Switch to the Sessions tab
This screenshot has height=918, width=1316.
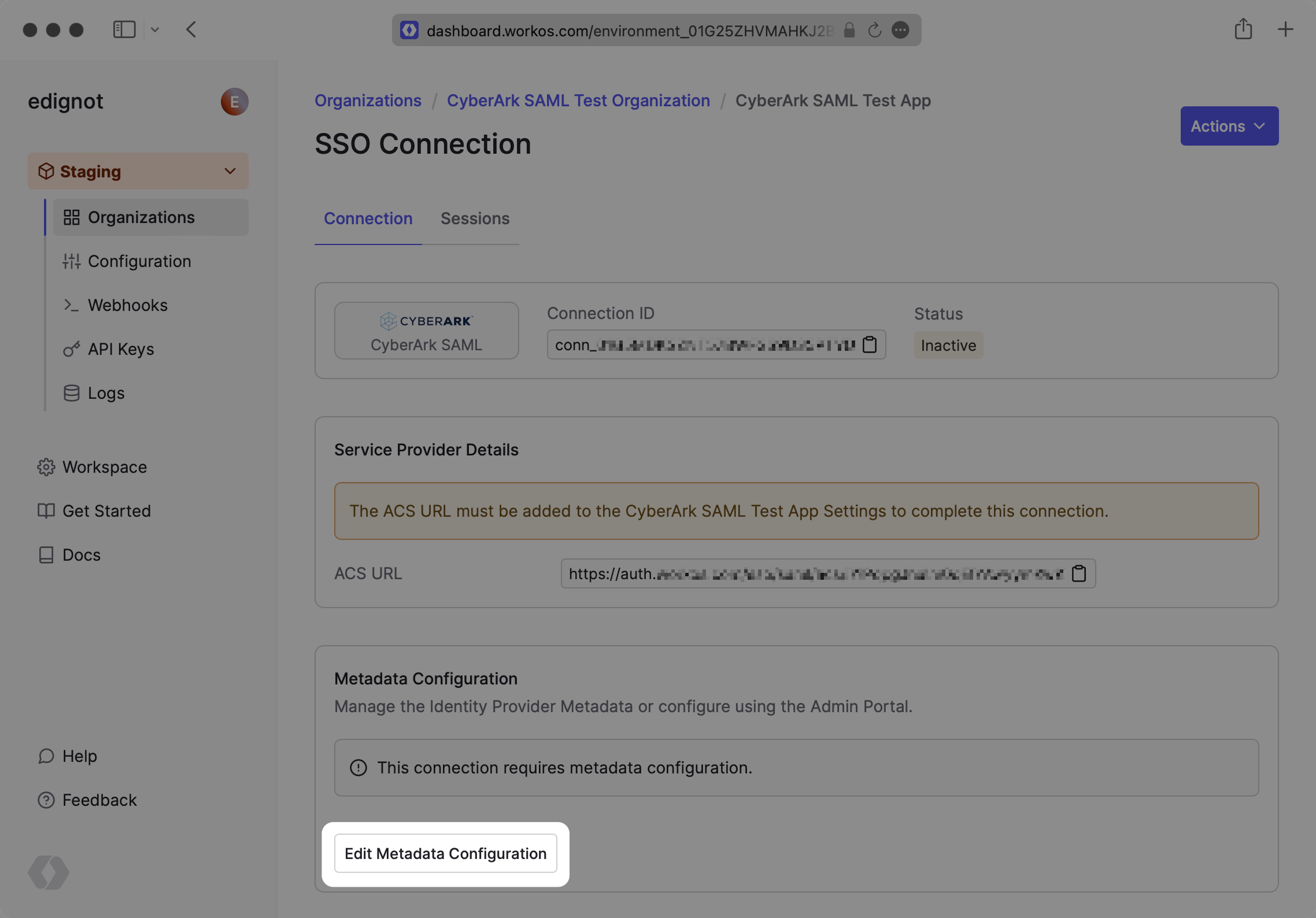tap(475, 218)
